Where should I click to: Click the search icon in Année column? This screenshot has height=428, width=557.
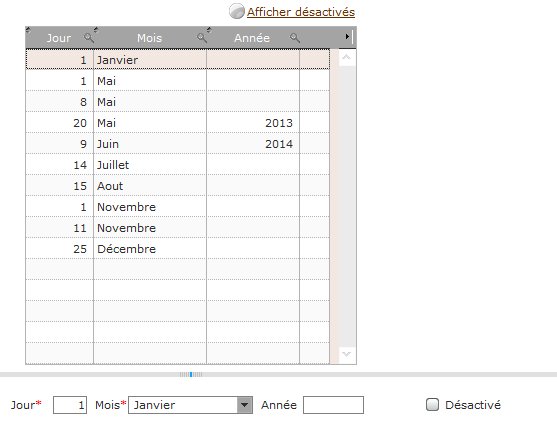point(294,38)
